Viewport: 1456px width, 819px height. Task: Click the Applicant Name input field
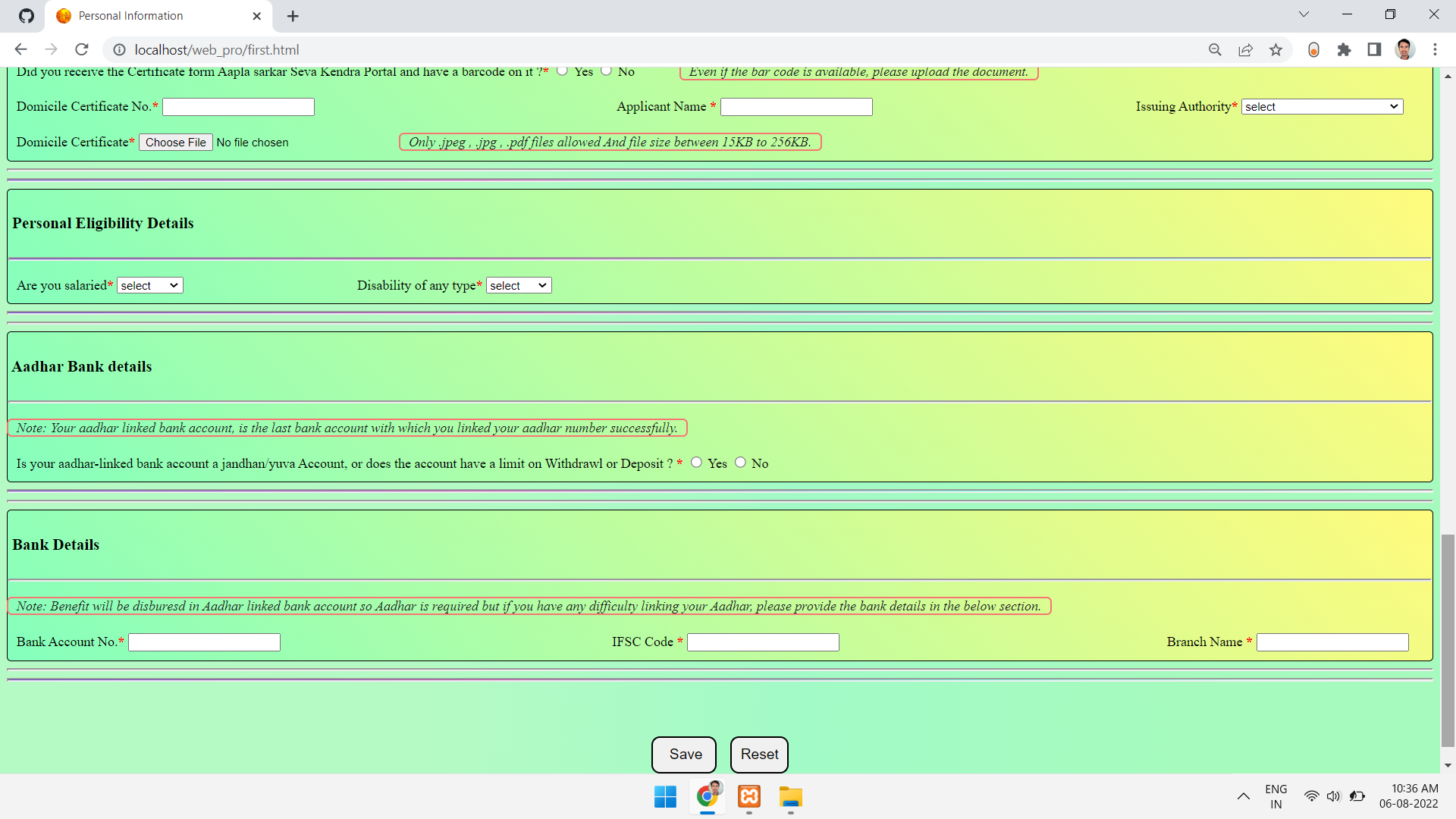796,107
